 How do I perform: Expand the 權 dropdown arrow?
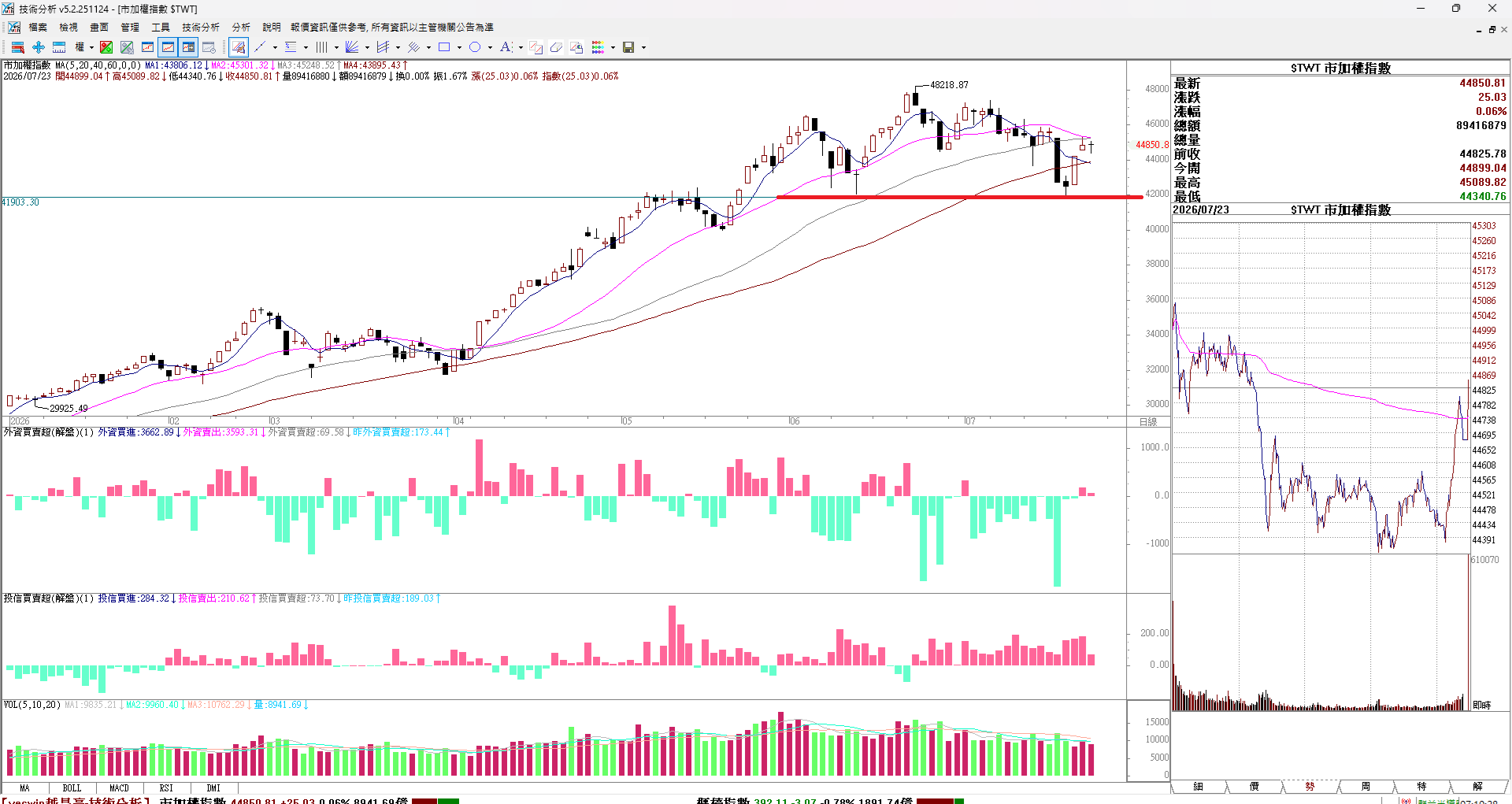91,47
